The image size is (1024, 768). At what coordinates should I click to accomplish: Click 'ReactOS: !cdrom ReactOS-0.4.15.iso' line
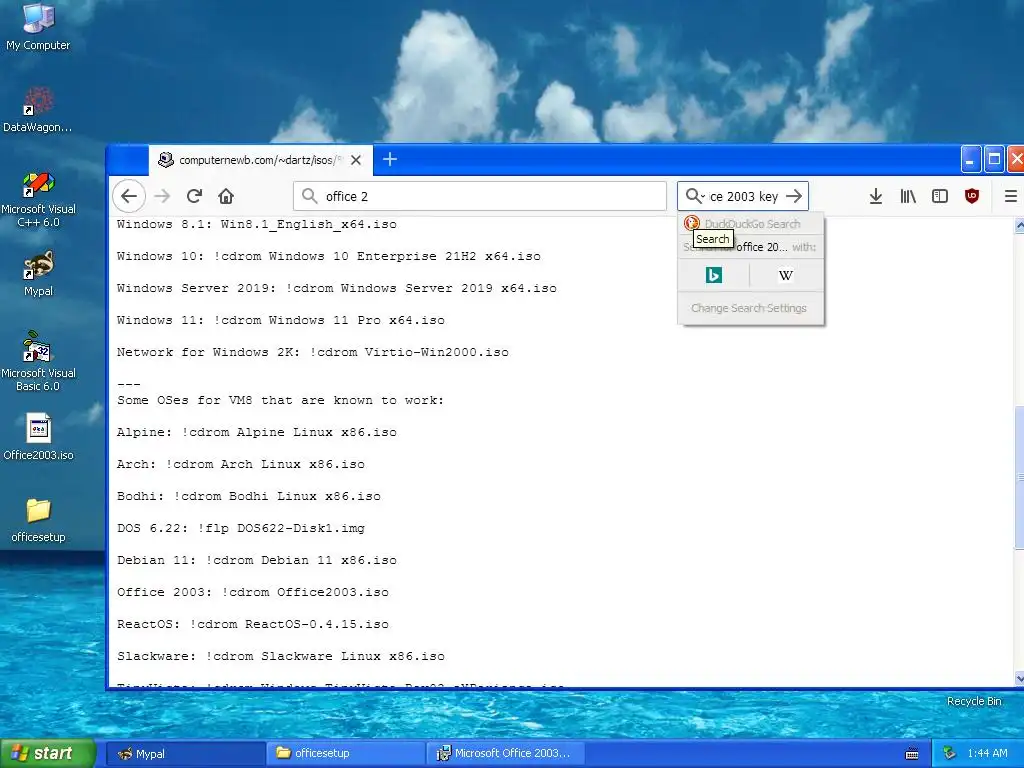point(253,624)
